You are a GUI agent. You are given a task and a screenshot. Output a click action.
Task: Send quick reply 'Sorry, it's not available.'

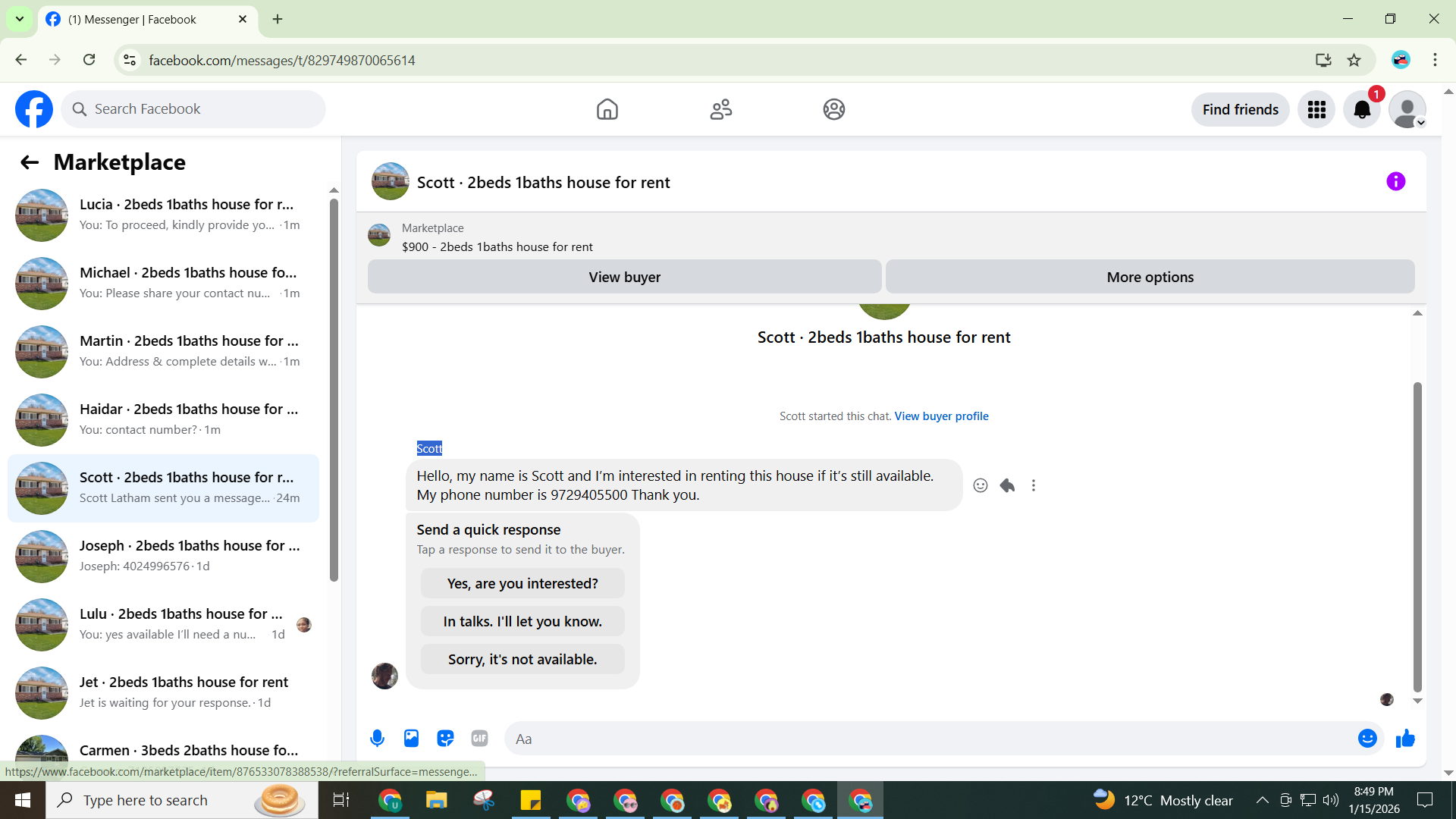pyautogui.click(x=522, y=659)
